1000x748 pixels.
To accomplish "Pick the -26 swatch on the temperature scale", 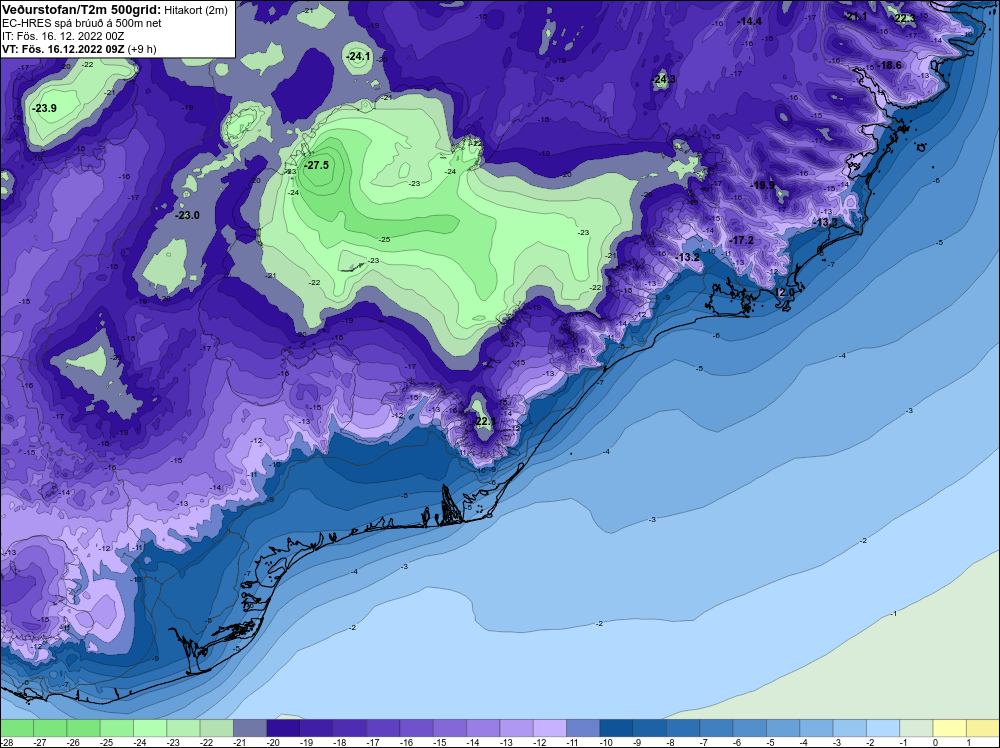I will point(83,728).
